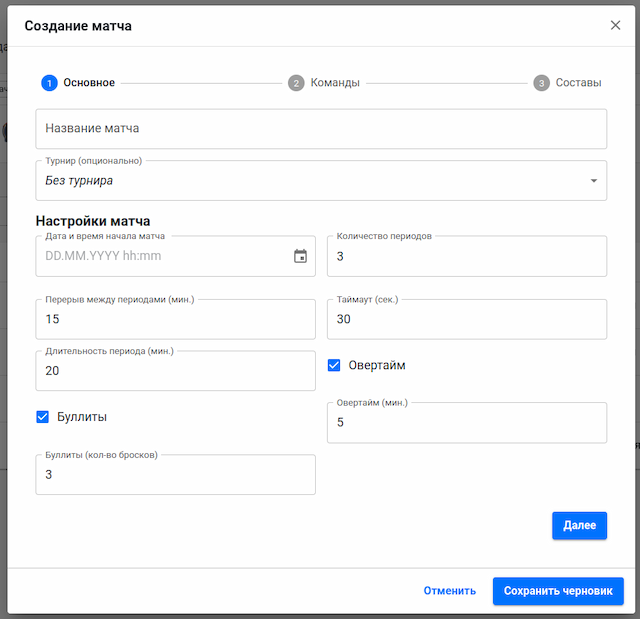Select the Количество периодов field
This screenshot has width=640, height=619.
pyautogui.click(x=466, y=257)
